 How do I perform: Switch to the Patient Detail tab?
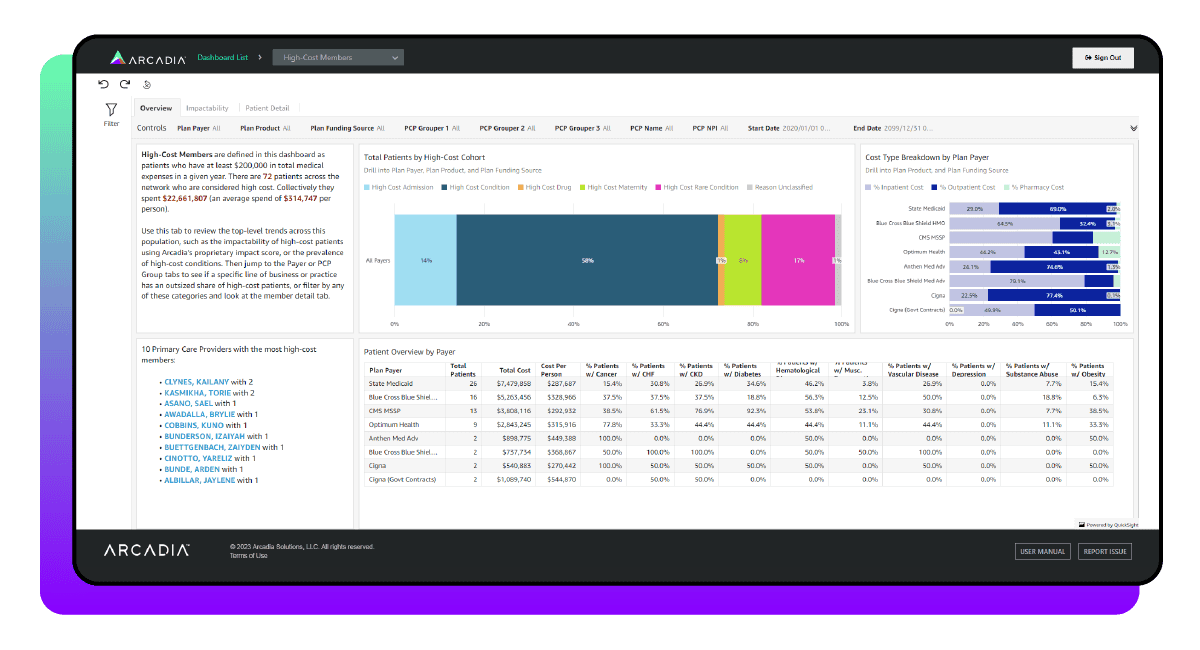[267, 108]
